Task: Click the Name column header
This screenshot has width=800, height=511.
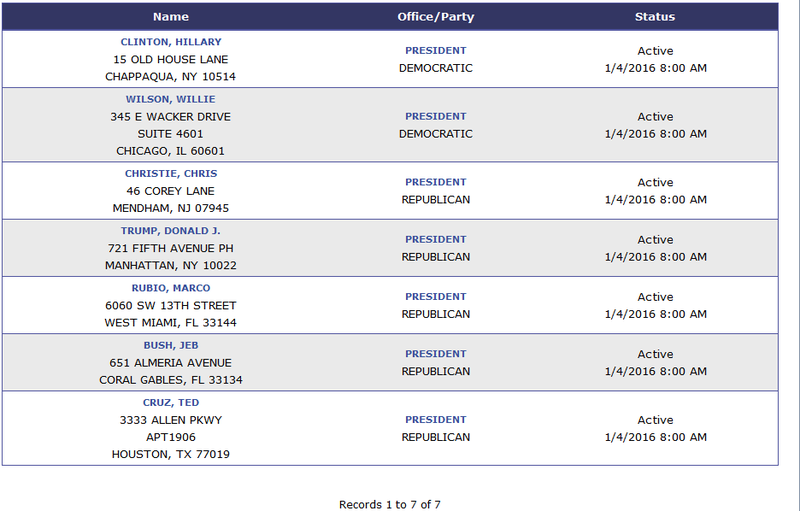Action: pos(171,17)
